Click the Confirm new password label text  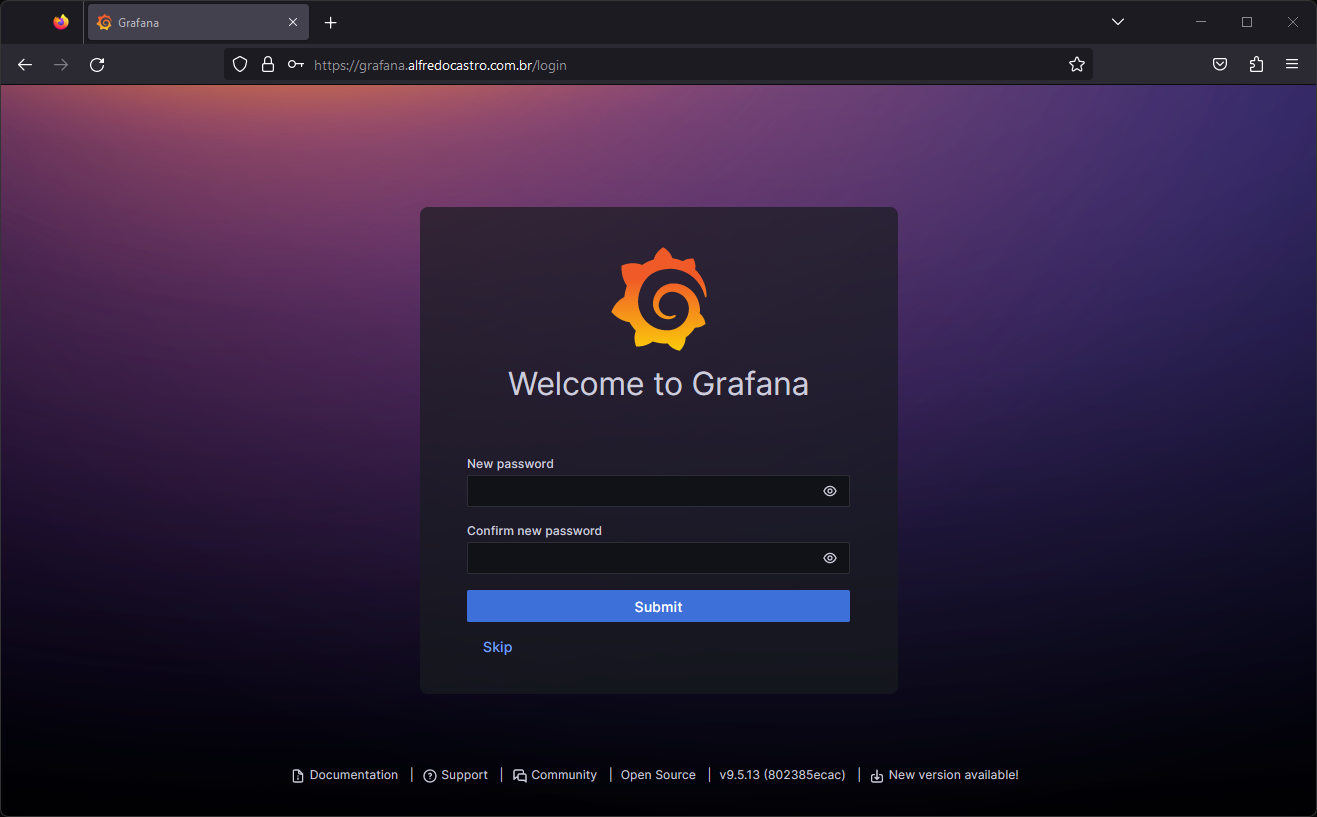coord(534,531)
